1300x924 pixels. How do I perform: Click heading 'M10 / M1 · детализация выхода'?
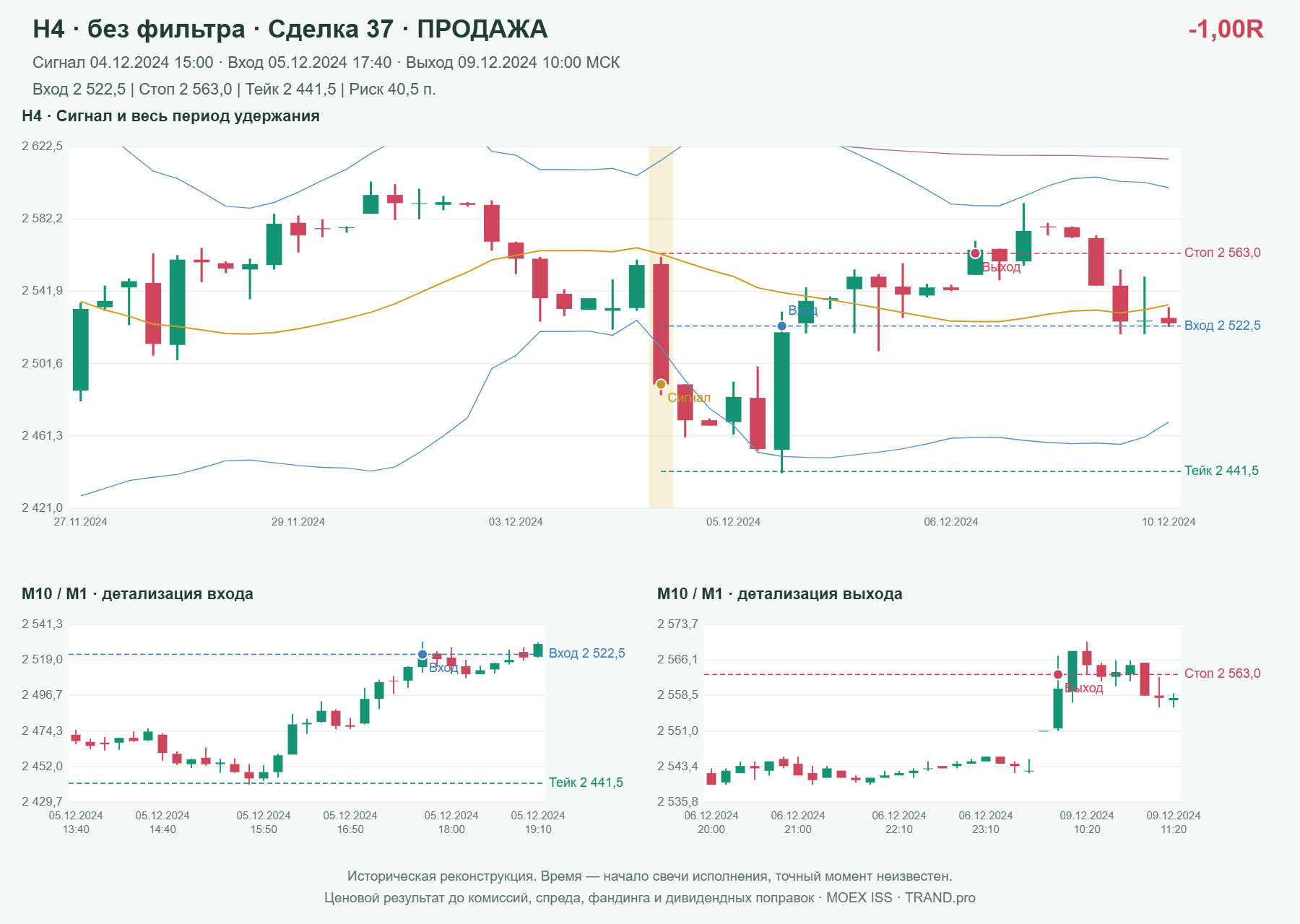(x=780, y=594)
